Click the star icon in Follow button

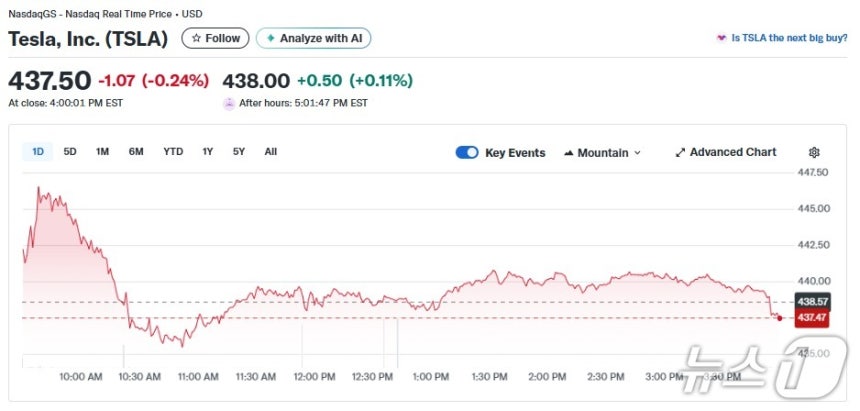pyautogui.click(x=196, y=38)
